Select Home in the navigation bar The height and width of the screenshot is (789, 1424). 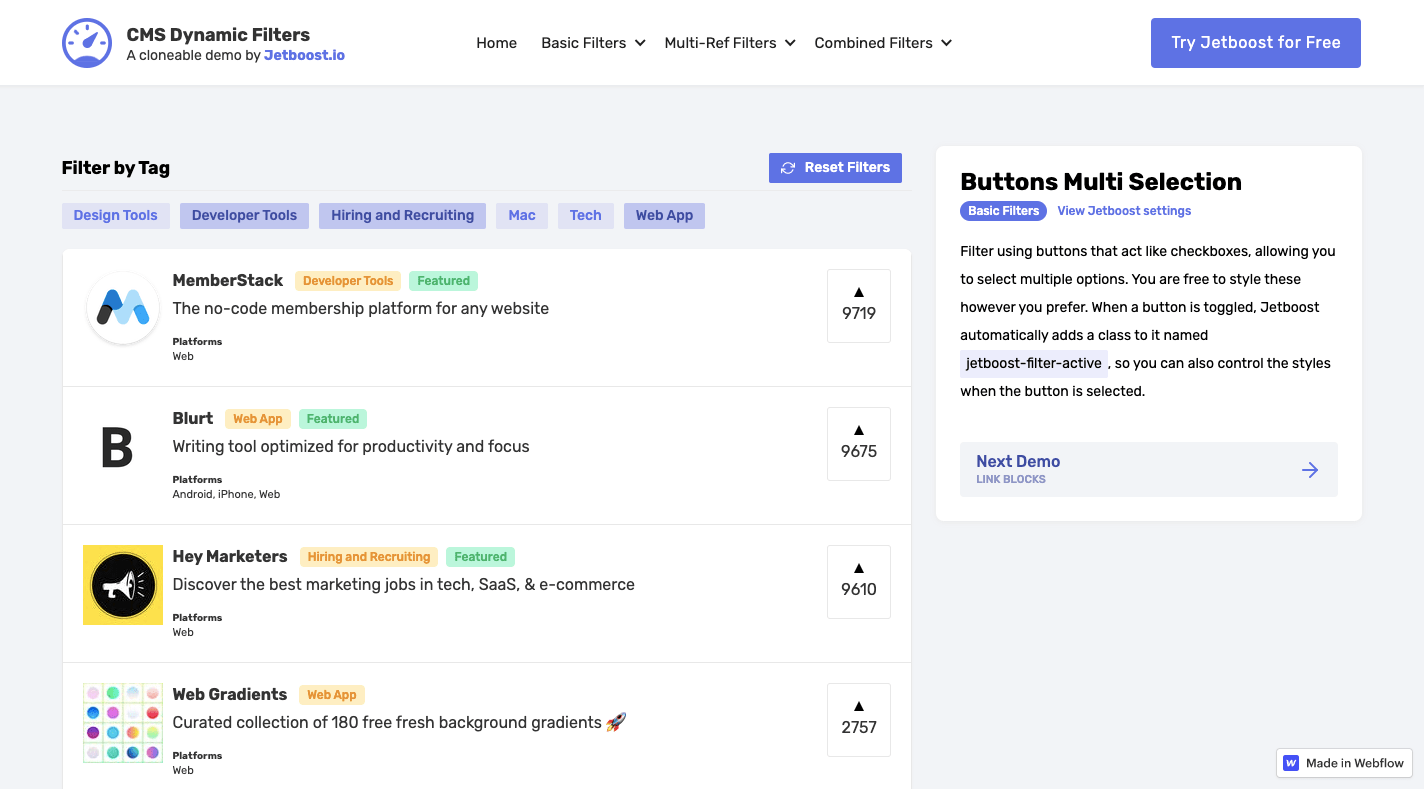tap(496, 42)
